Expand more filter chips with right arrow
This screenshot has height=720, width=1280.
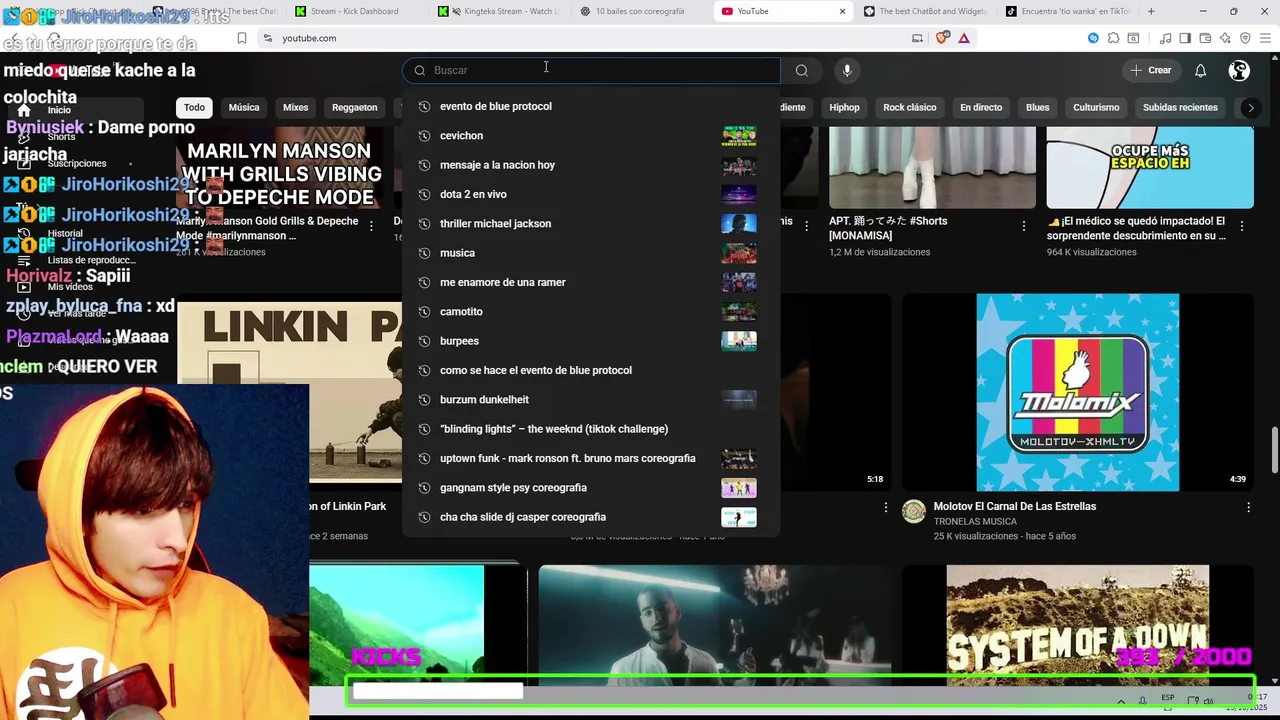(x=1250, y=107)
